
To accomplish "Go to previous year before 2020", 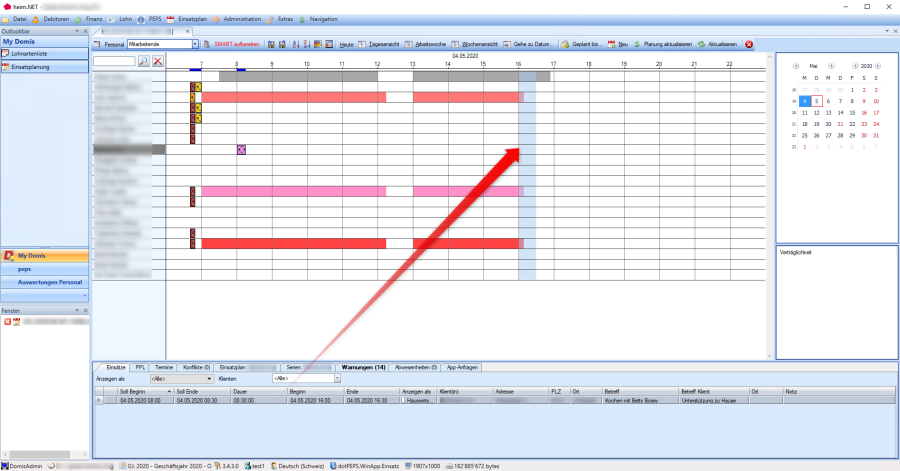I will point(855,66).
